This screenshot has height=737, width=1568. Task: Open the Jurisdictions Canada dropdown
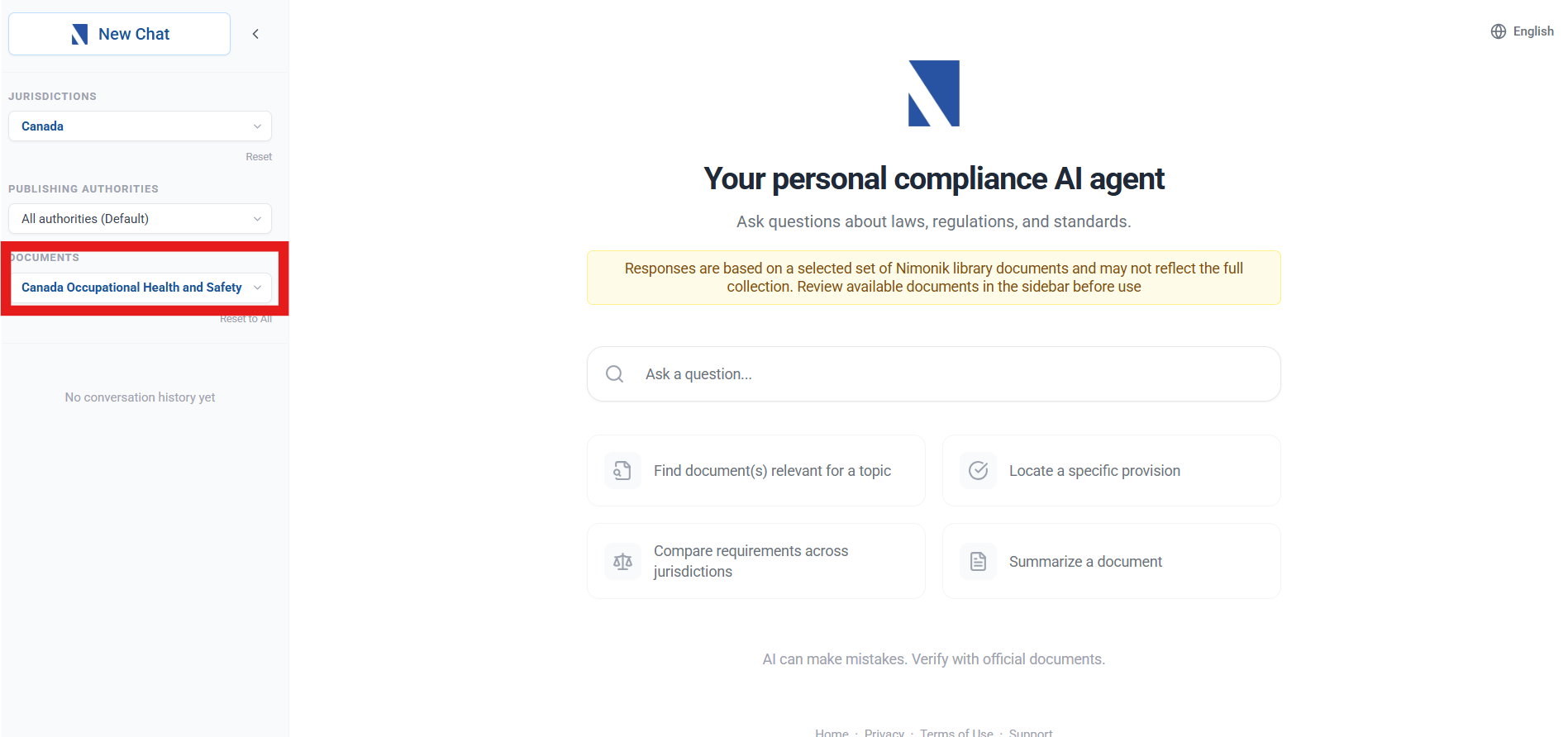[140, 126]
